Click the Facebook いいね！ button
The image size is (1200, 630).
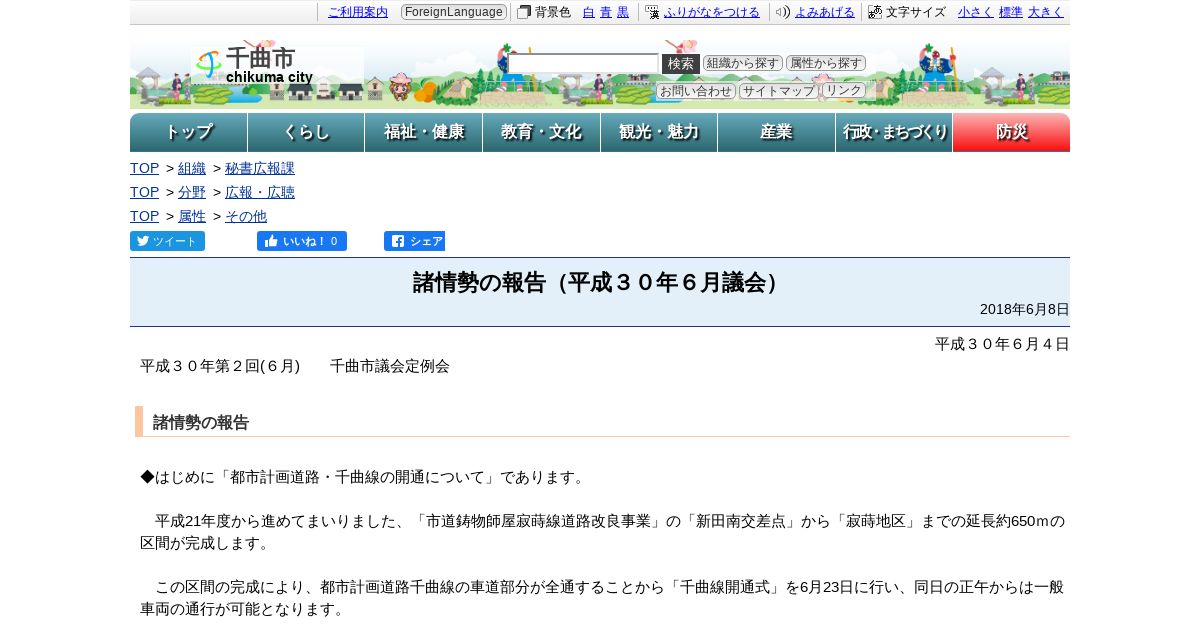tap(302, 241)
